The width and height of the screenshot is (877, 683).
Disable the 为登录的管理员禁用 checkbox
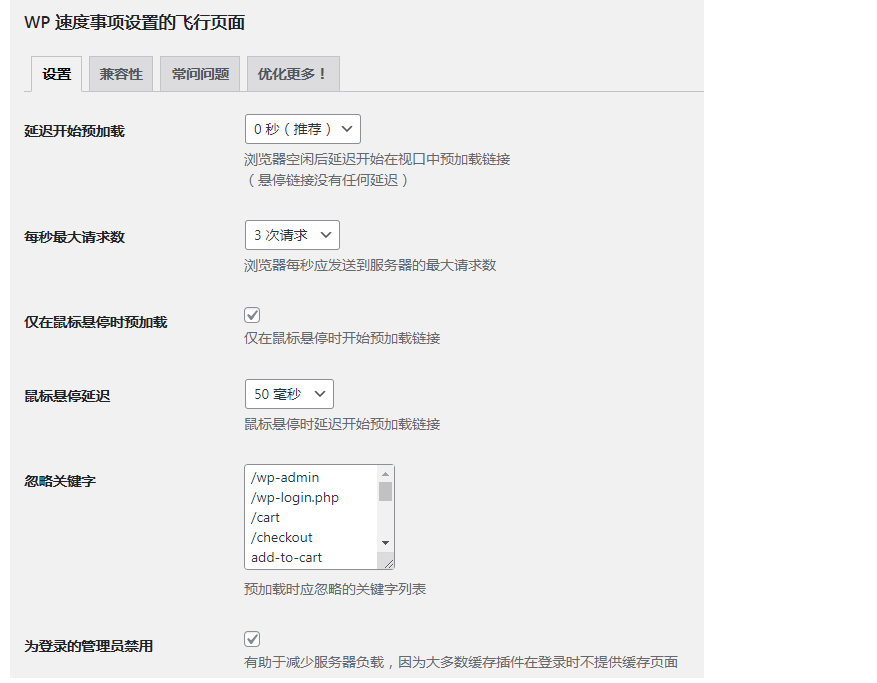pyautogui.click(x=251, y=638)
